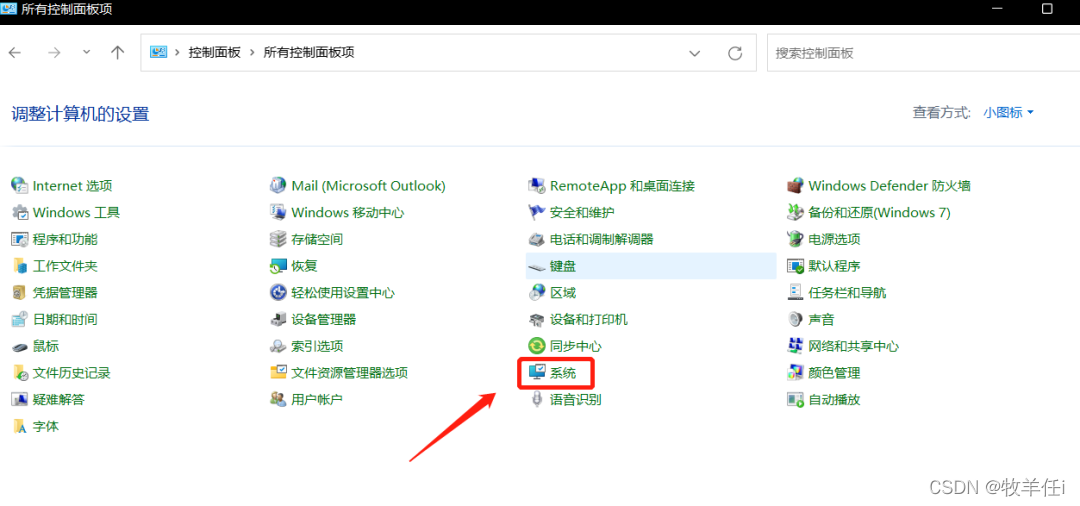Click the Windows 移动中心 icon
This screenshot has width=1080, height=506.
click(x=278, y=213)
